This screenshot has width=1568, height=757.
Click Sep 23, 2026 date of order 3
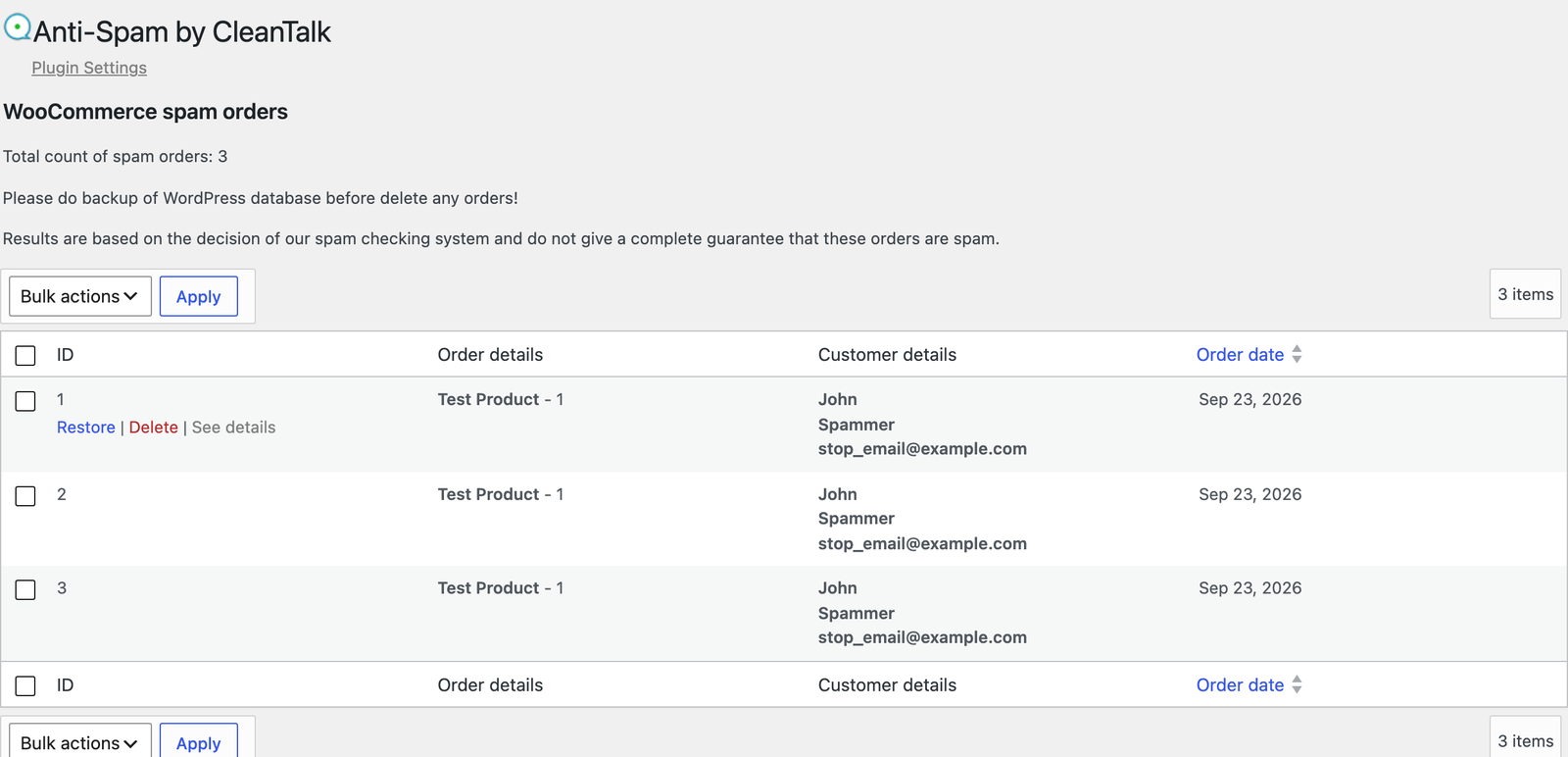(1250, 588)
